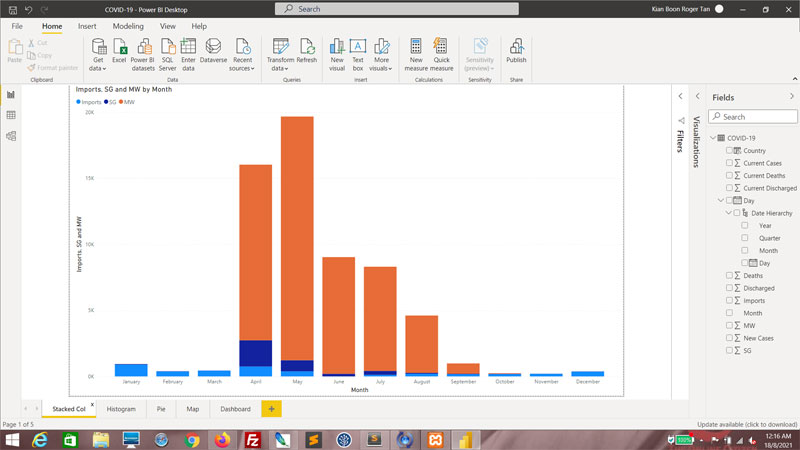Insert a New visual
This screenshot has height=450, width=800.
tap(337, 55)
